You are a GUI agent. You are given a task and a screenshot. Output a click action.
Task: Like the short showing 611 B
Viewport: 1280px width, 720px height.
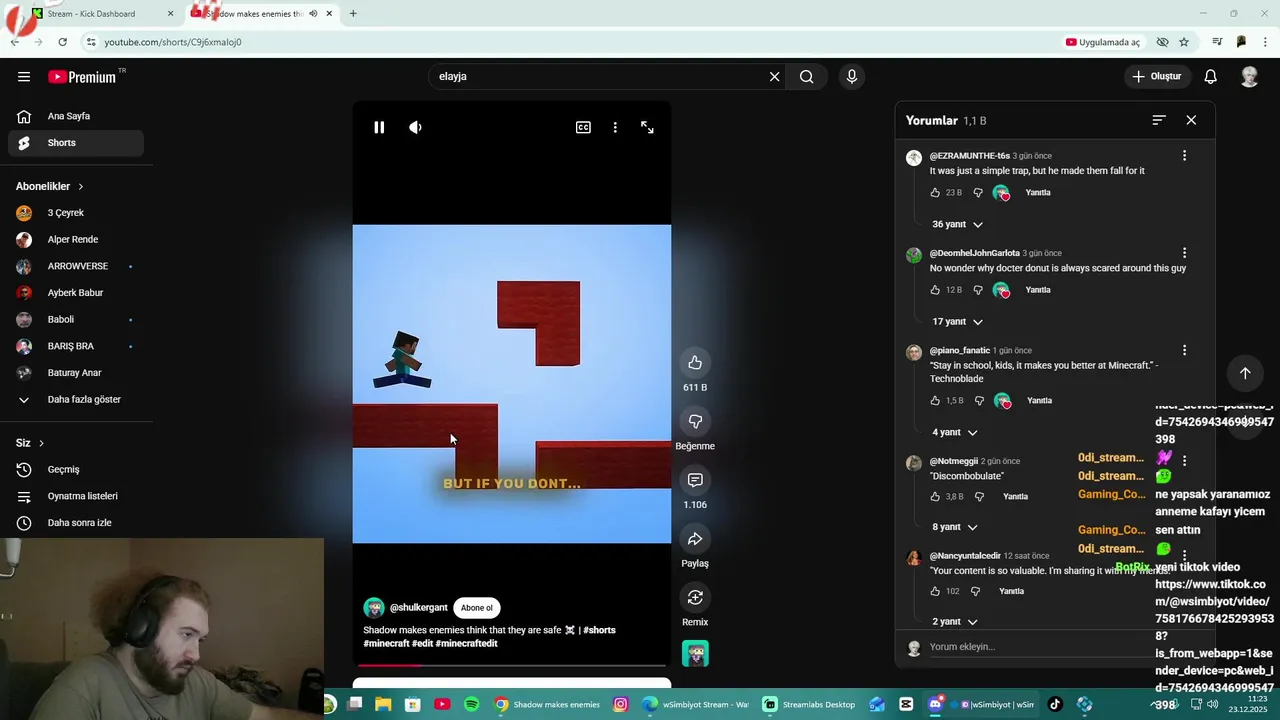[x=695, y=363]
